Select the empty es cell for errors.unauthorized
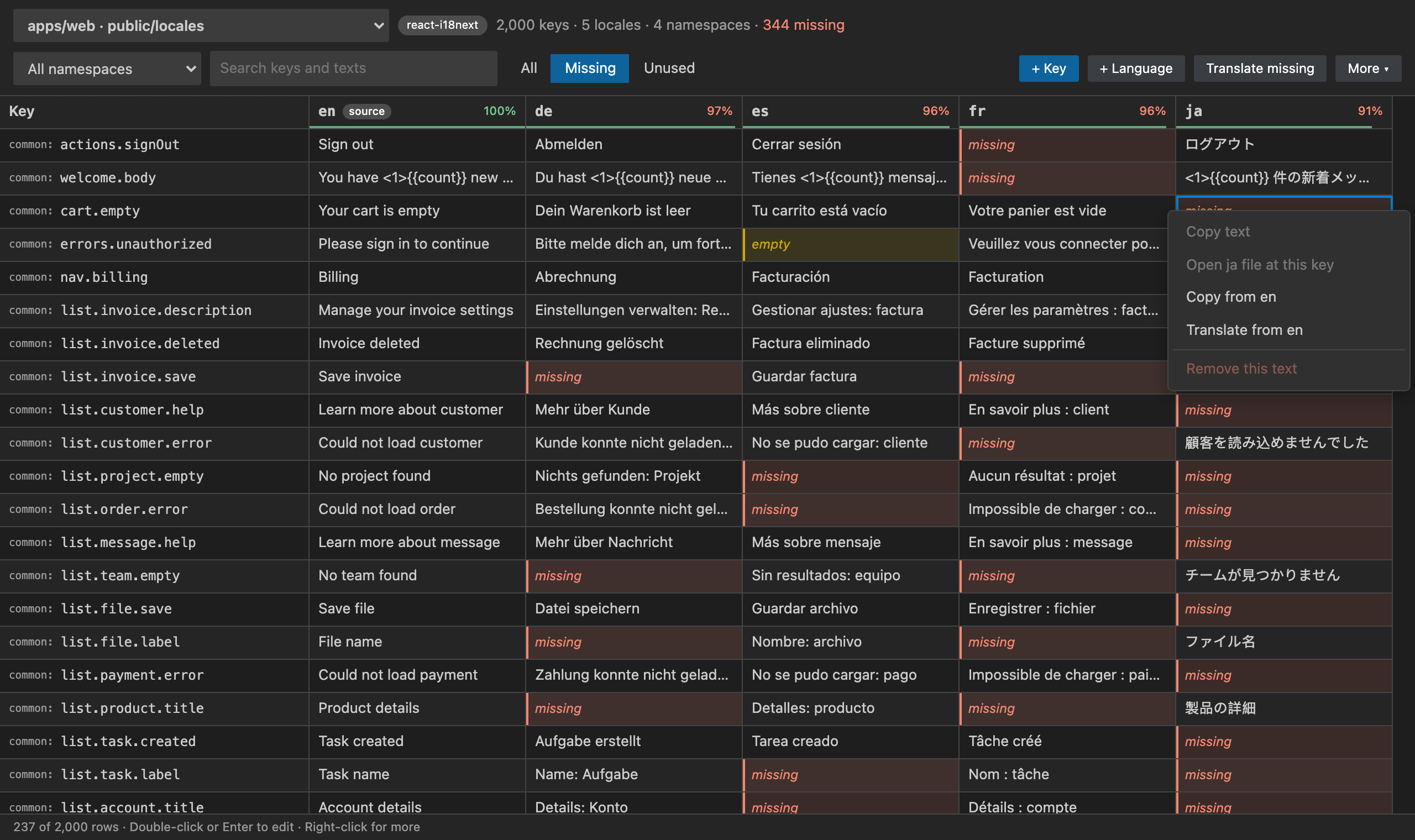The height and width of the screenshot is (840, 1415). point(851,244)
